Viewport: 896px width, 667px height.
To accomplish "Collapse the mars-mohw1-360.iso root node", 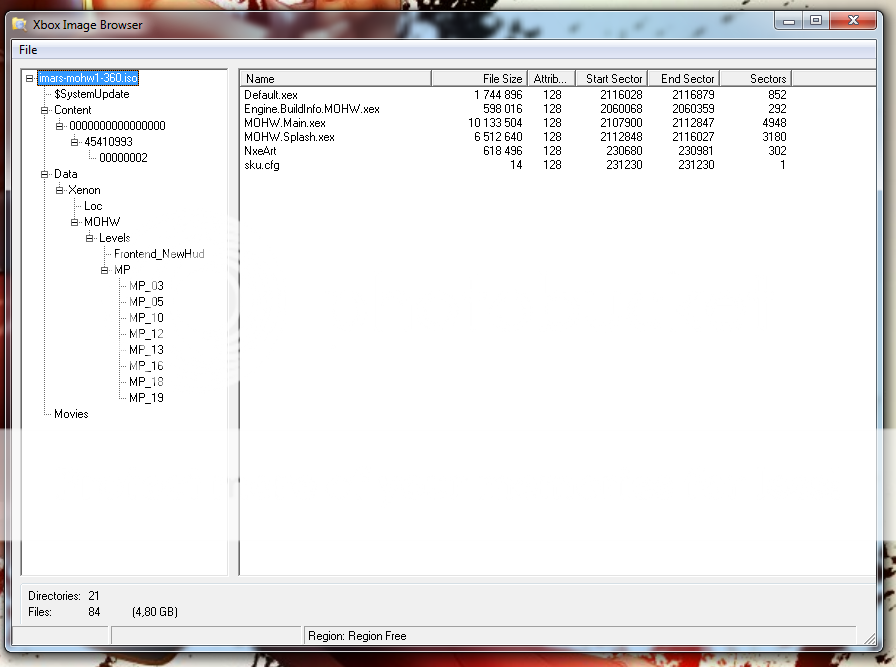I will pos(30,78).
